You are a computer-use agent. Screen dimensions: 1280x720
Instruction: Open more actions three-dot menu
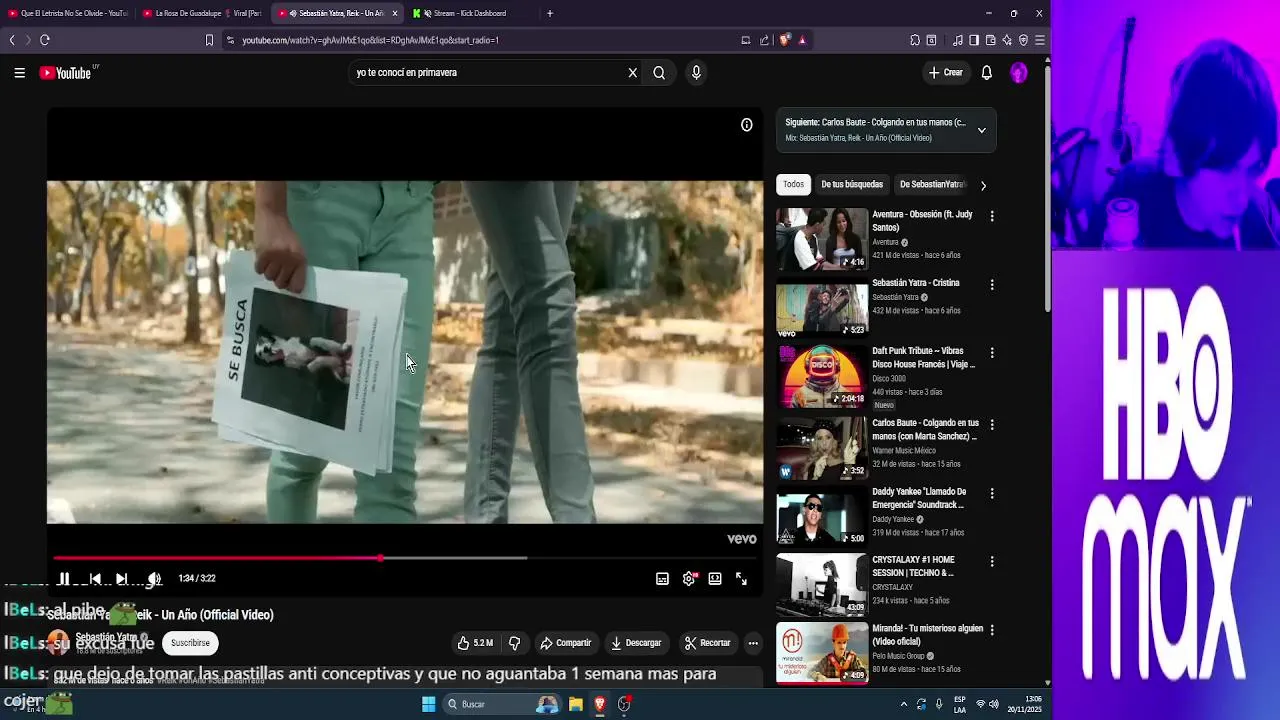click(753, 643)
